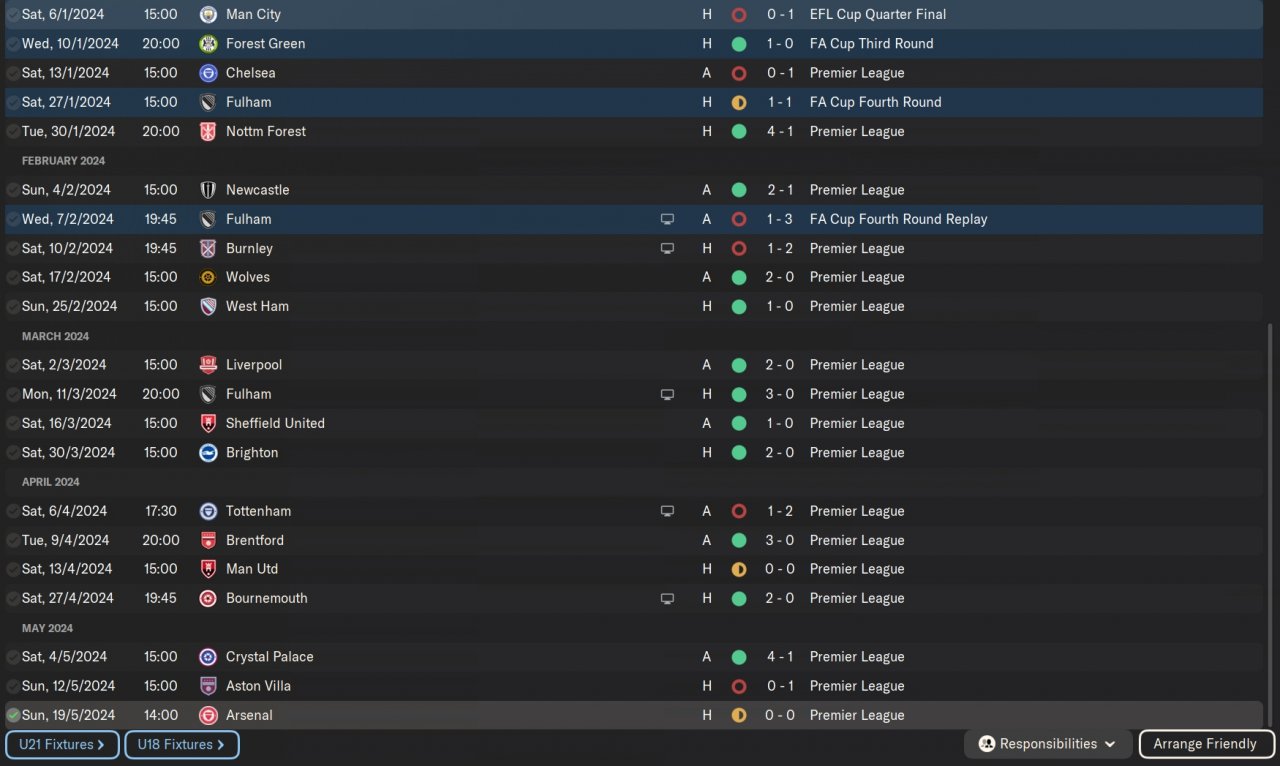Click the Liverpool club crest icon
Image resolution: width=1280 pixels, height=766 pixels.
pyautogui.click(x=208, y=365)
